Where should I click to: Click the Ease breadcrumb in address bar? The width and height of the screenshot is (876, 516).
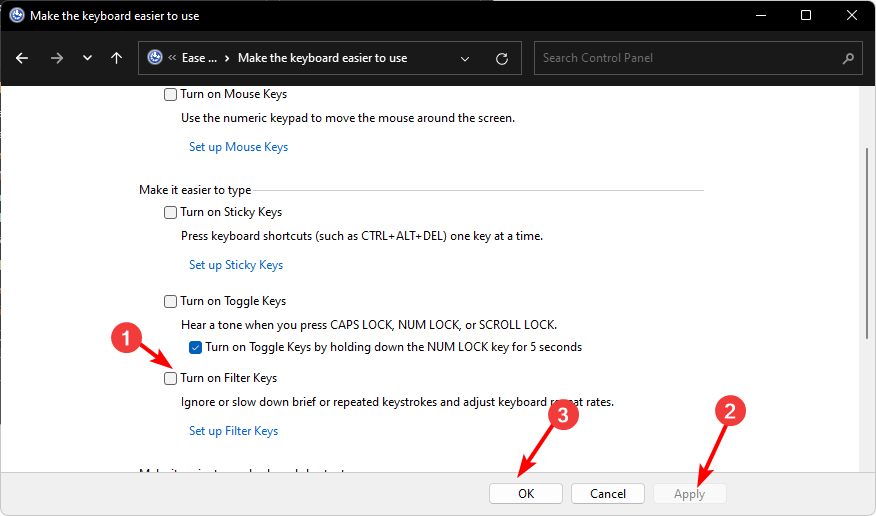pyautogui.click(x=199, y=58)
